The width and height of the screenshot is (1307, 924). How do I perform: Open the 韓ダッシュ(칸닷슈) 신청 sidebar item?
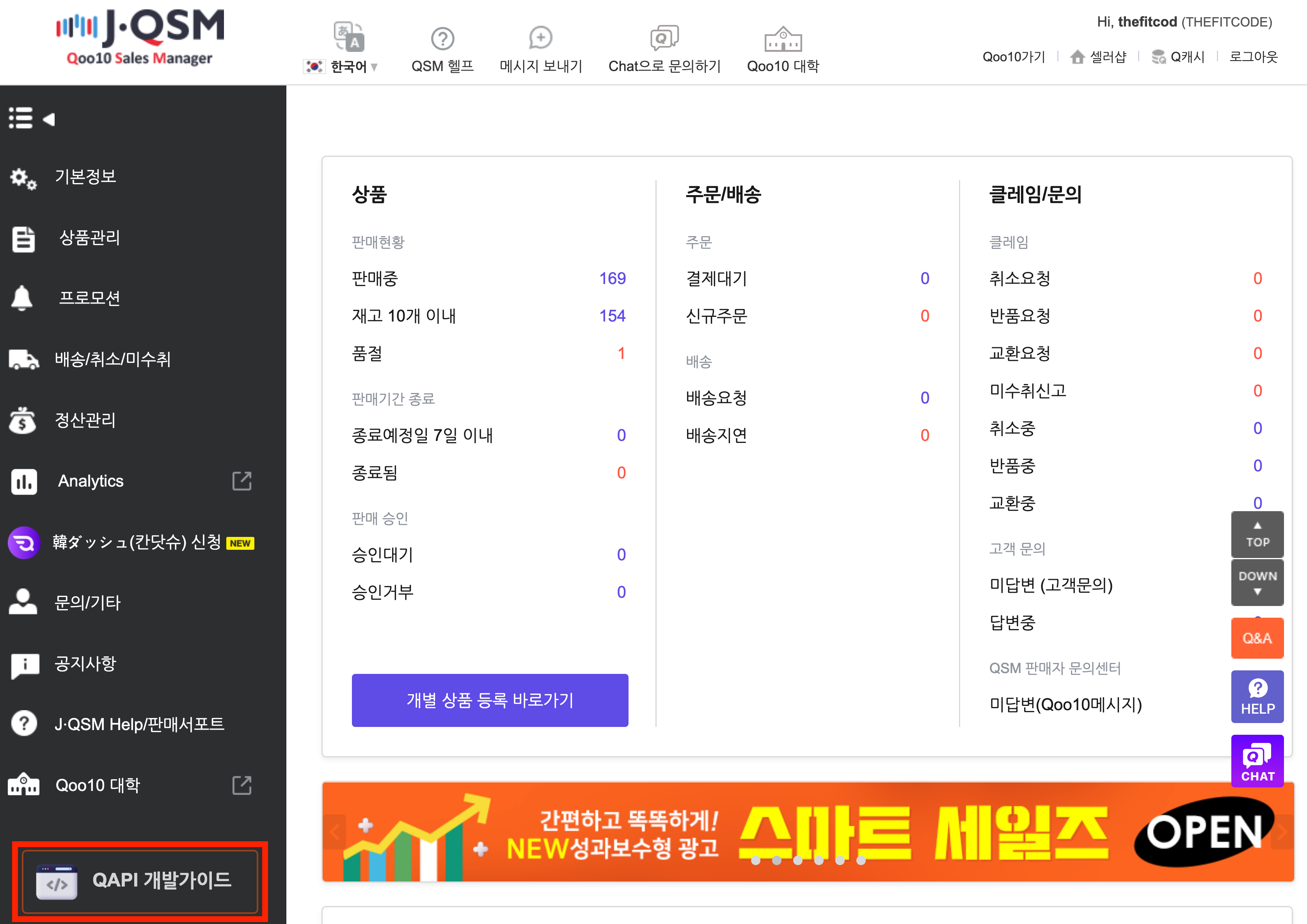tap(137, 542)
